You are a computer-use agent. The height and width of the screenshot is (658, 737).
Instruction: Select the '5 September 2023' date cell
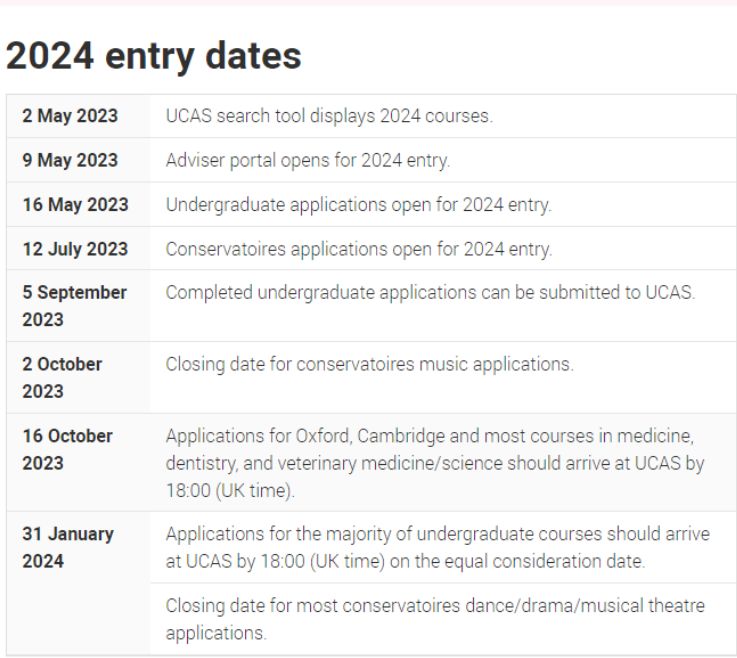[78, 306]
